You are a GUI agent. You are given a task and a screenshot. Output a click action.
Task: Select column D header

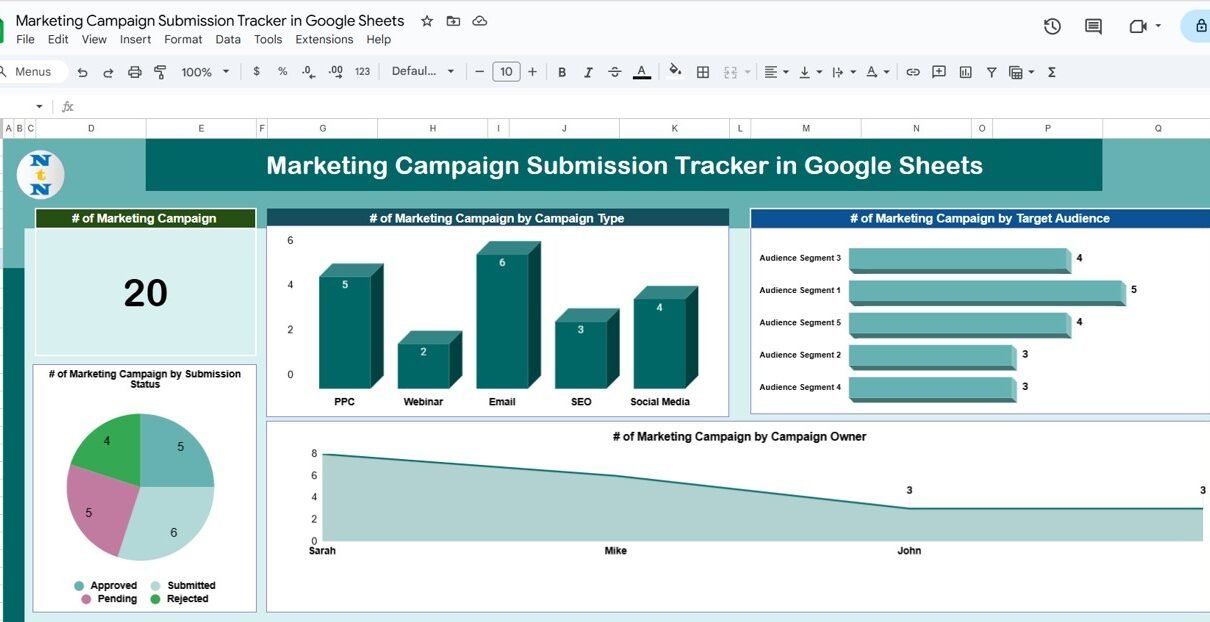tap(91, 128)
